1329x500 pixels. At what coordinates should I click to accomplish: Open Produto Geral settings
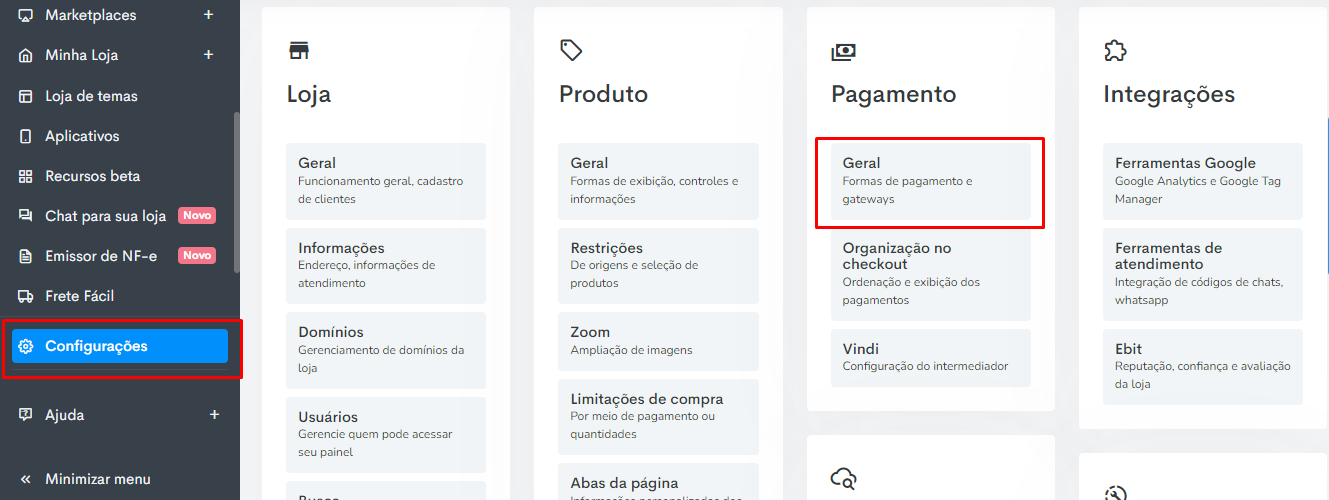click(x=658, y=181)
